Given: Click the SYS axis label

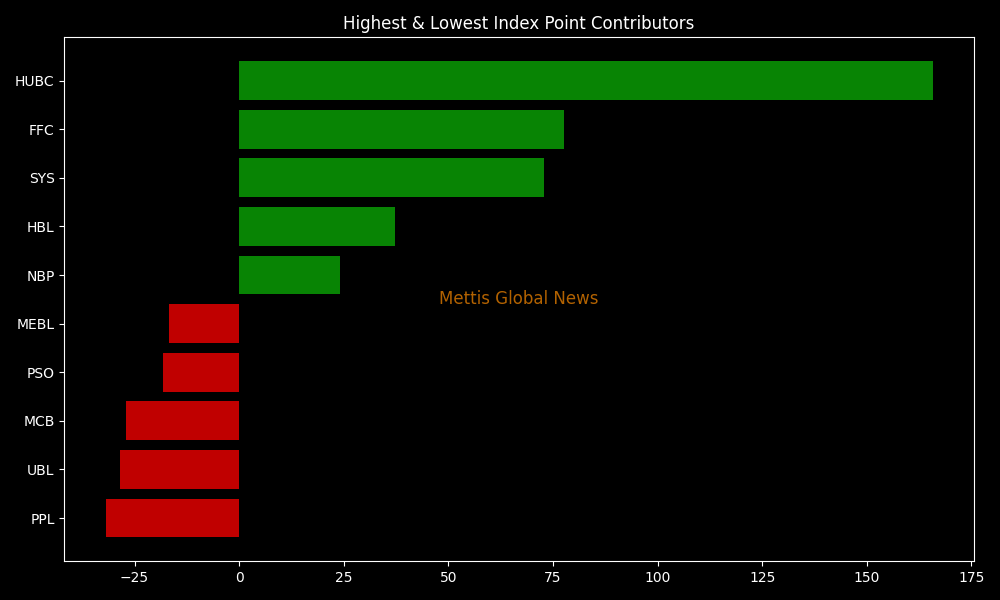Looking at the screenshot, I should coord(42,179).
